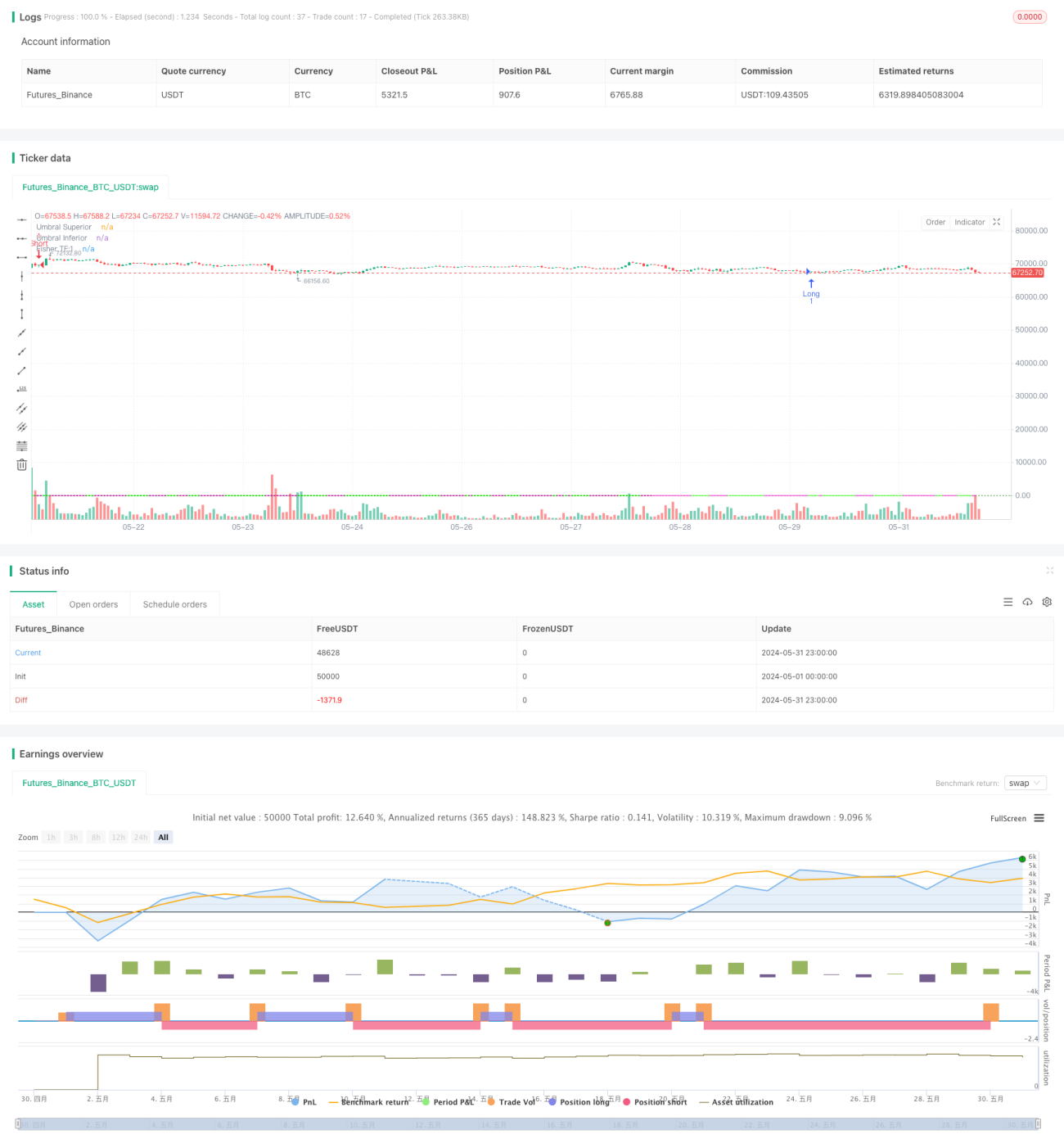Open the Benchmark return swap dropdown
The width and height of the screenshot is (1064, 1148).
click(1026, 783)
